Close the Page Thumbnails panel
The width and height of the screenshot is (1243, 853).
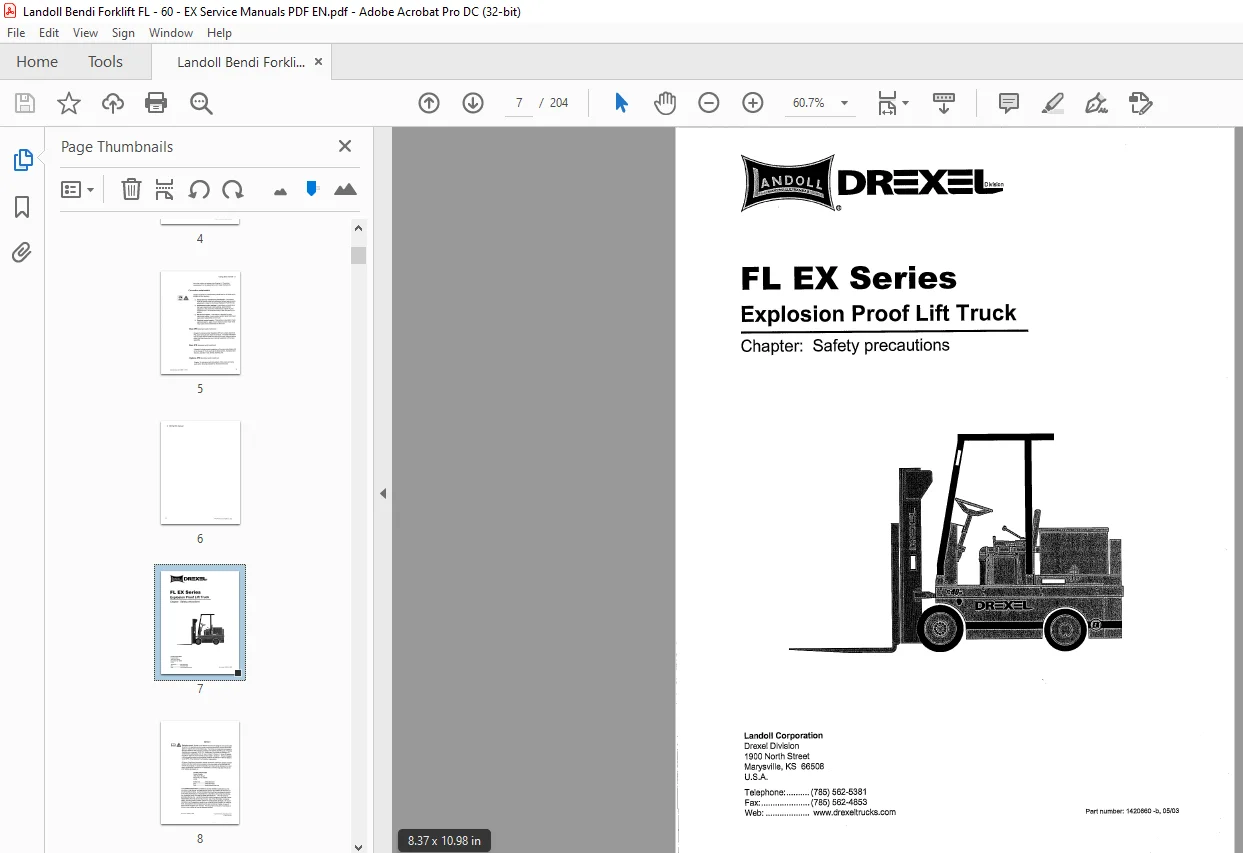point(345,146)
